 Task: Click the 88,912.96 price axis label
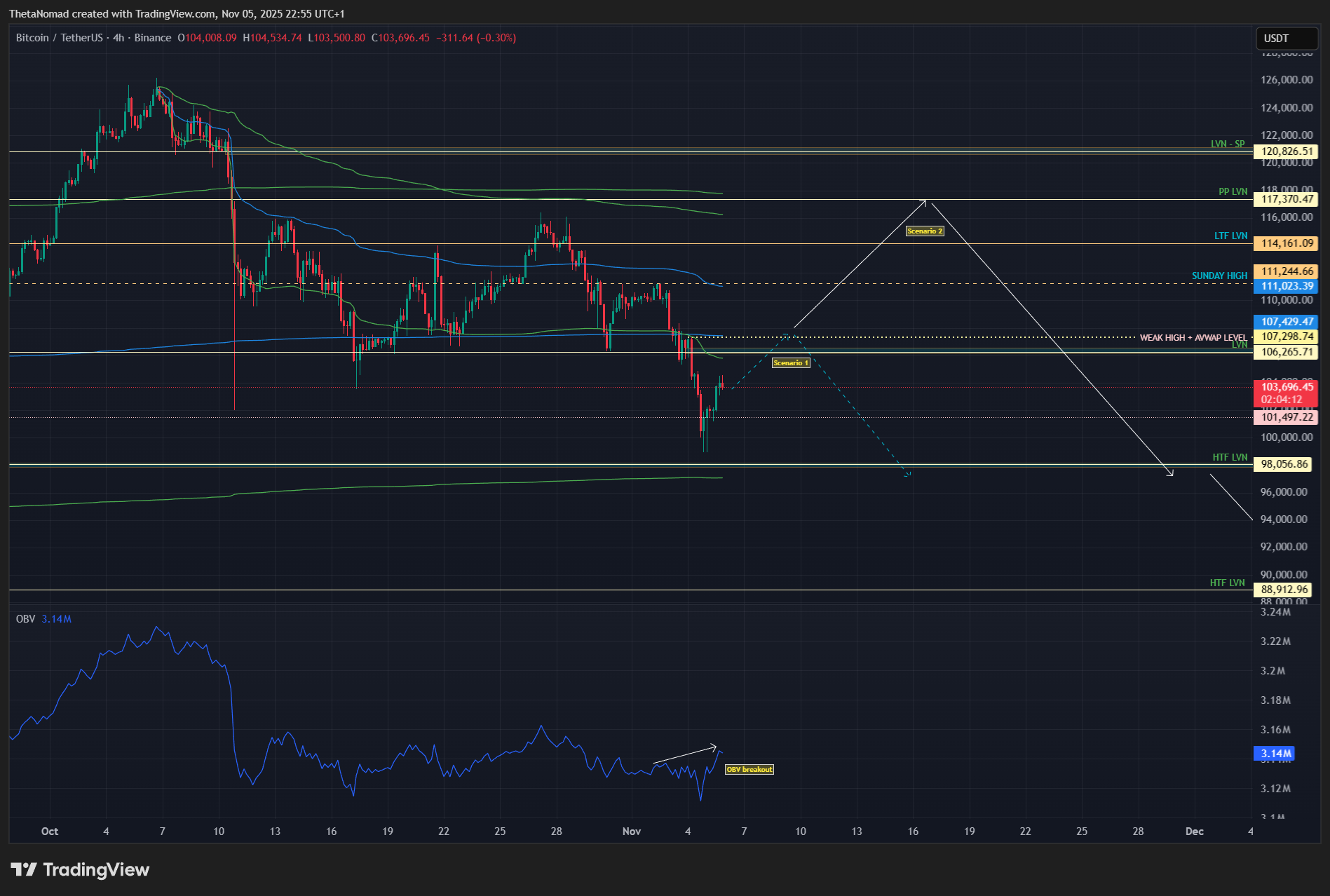point(1284,590)
